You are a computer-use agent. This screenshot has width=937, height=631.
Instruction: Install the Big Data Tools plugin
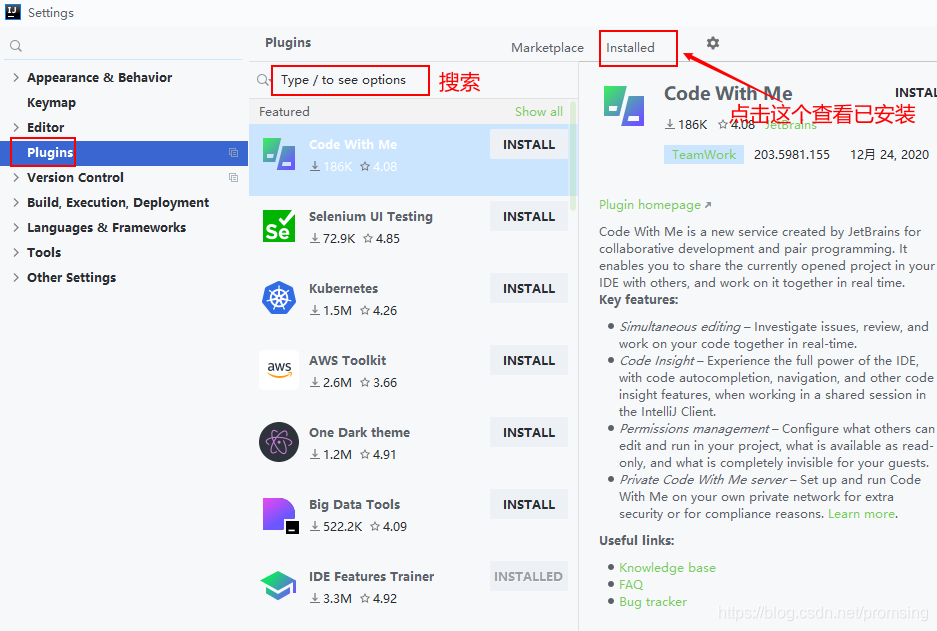[x=529, y=505]
